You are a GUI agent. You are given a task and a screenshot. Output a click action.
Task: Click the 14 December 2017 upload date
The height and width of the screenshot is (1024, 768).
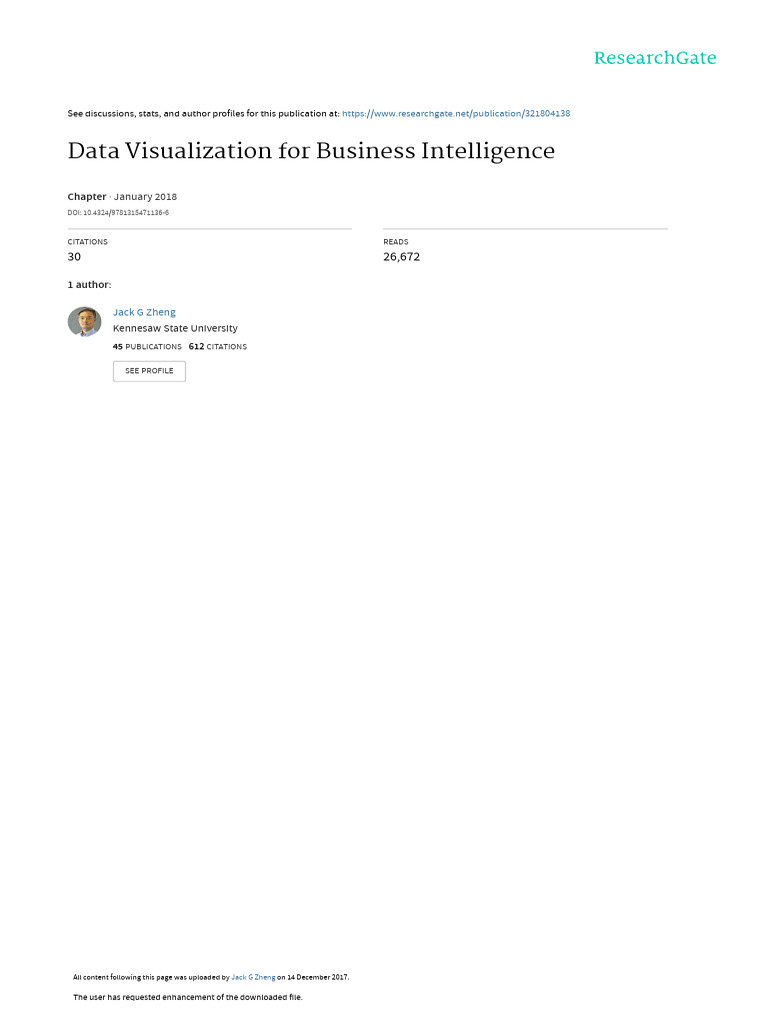[x=318, y=977]
